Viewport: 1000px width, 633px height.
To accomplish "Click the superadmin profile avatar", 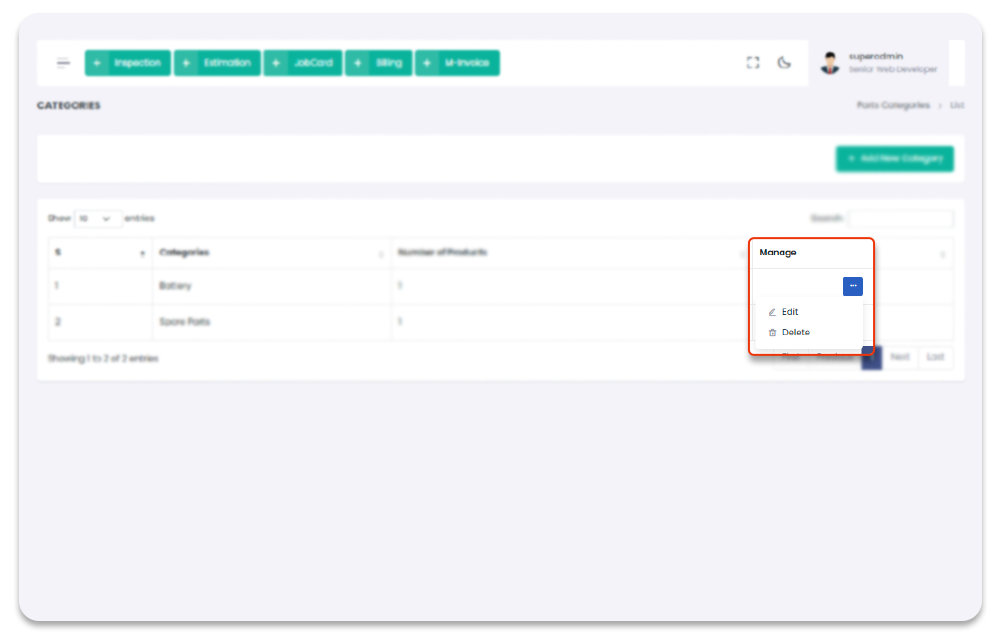I will click(830, 63).
